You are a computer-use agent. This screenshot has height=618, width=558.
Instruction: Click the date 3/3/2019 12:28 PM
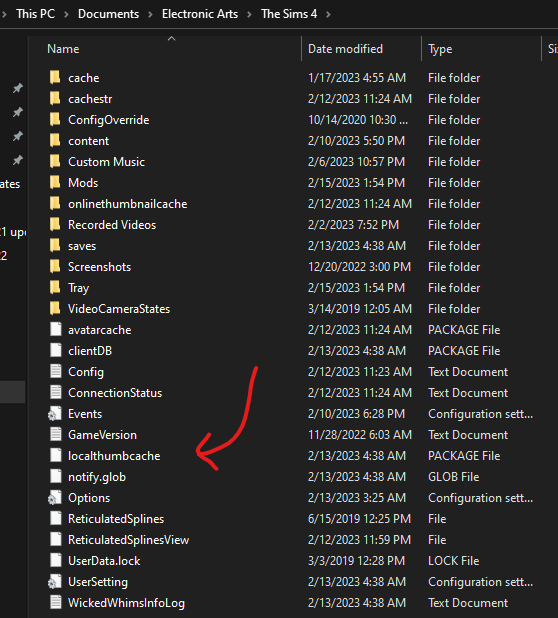pyautogui.click(x=356, y=560)
